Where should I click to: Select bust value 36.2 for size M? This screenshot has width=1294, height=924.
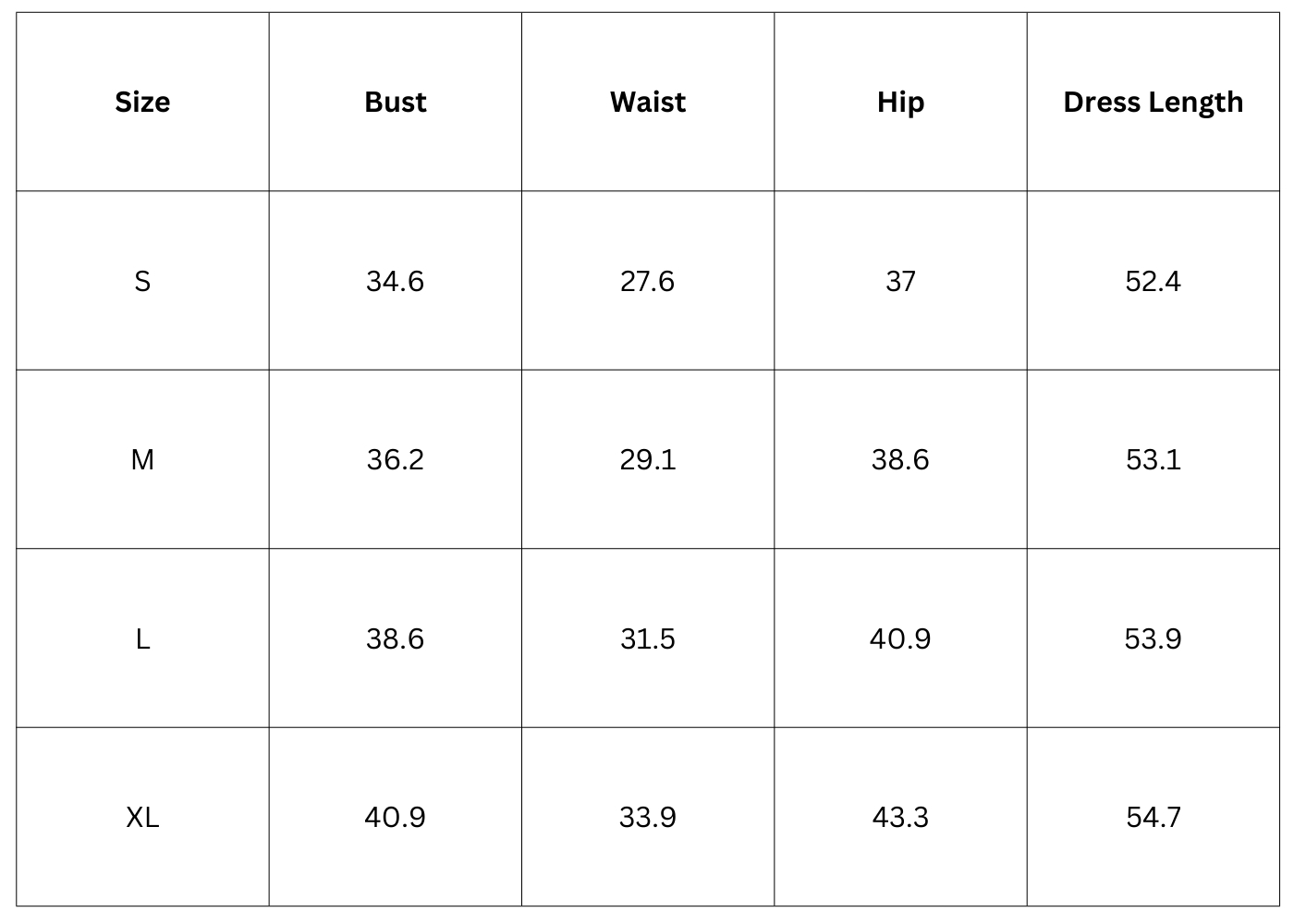pyautogui.click(x=396, y=459)
